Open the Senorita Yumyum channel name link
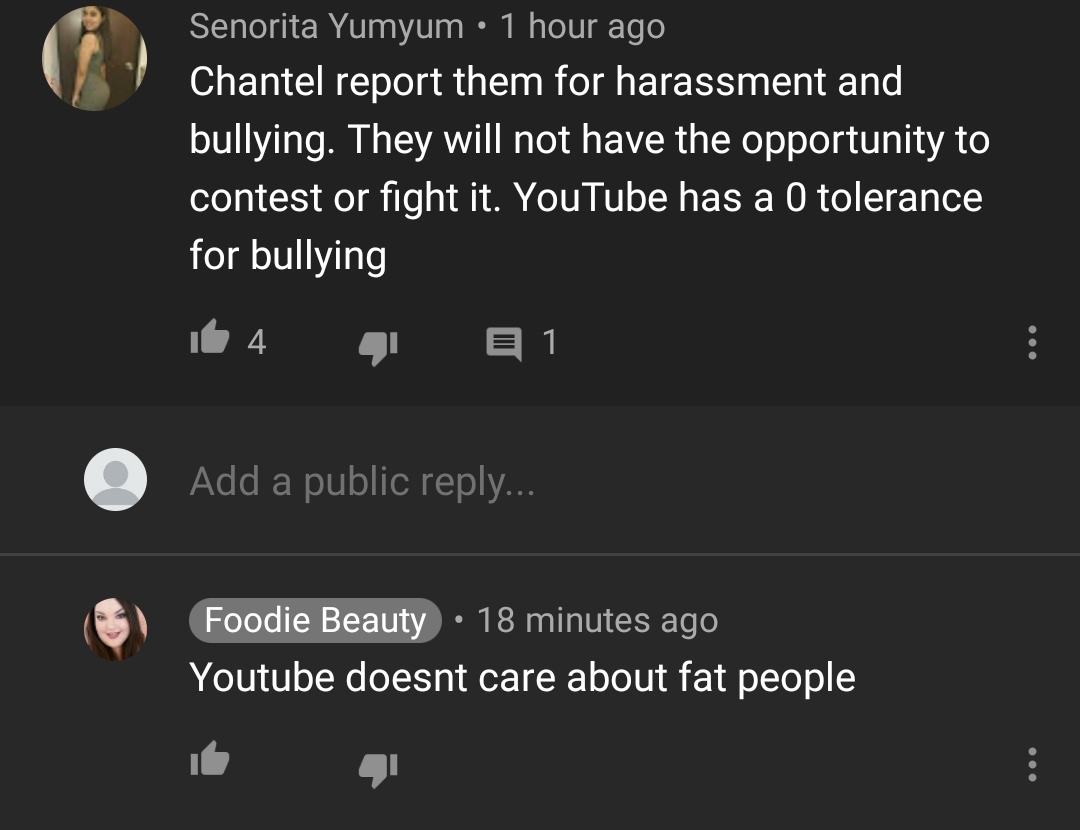The height and width of the screenshot is (830, 1080). pos(326,27)
